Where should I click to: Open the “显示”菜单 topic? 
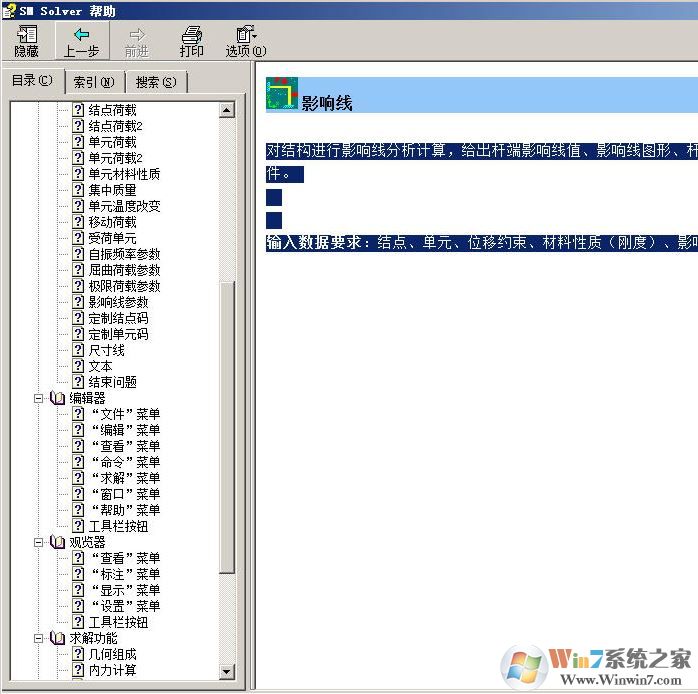[126, 591]
